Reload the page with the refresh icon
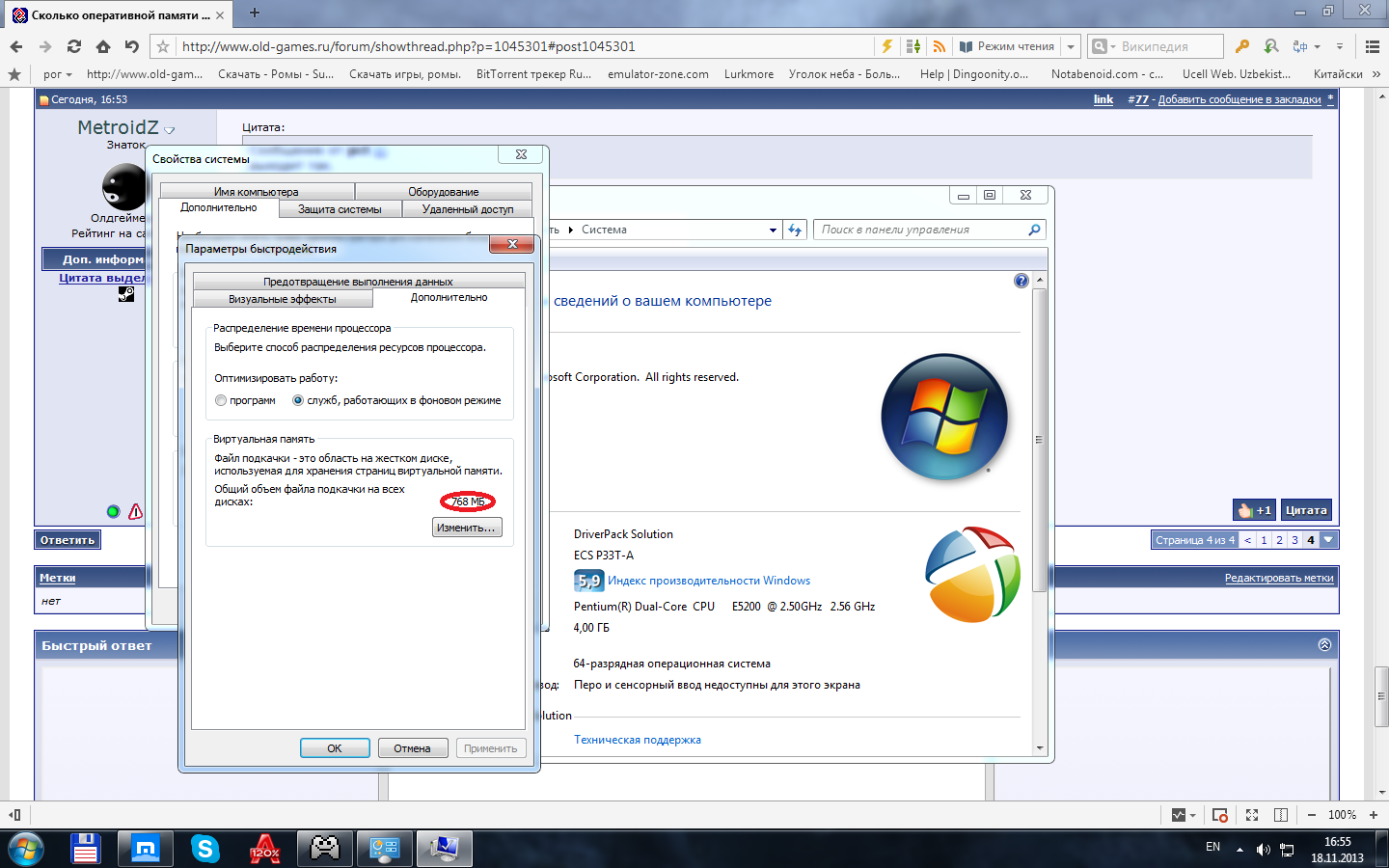Viewport: 1389px width, 868px height. click(x=74, y=46)
